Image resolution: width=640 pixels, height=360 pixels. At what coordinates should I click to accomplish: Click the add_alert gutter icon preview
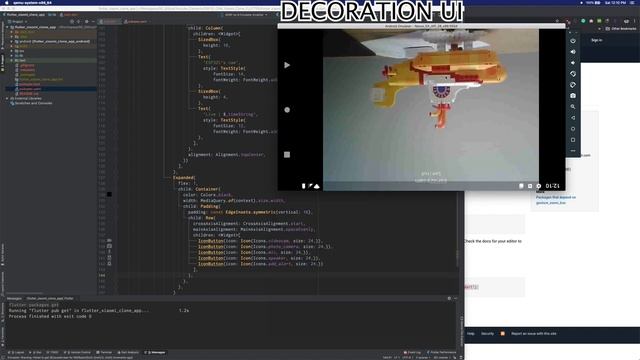(109, 264)
